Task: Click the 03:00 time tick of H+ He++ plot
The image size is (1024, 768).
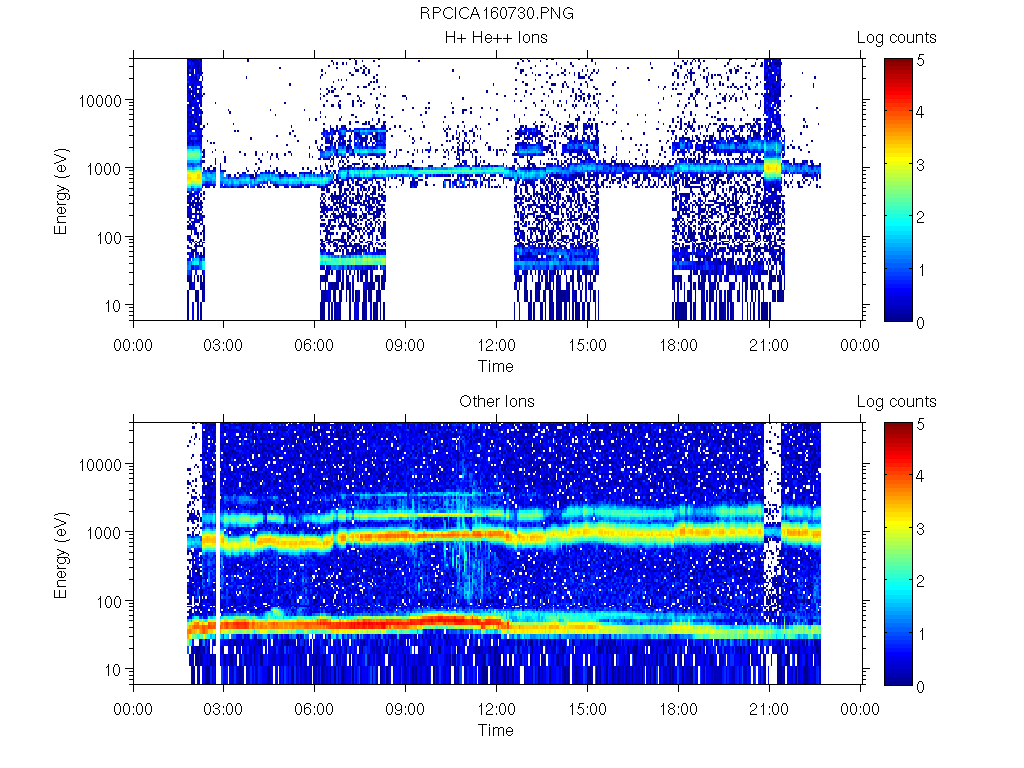Action: [223, 345]
